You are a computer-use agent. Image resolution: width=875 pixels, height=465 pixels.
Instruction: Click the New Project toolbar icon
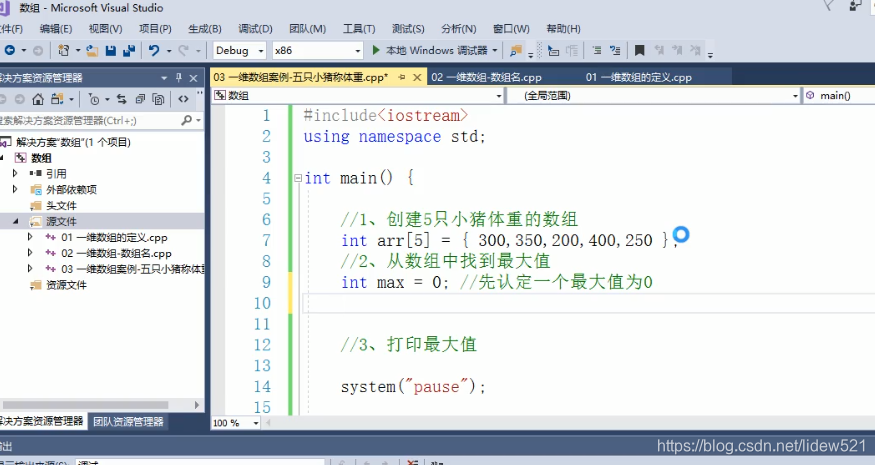[x=64, y=50]
